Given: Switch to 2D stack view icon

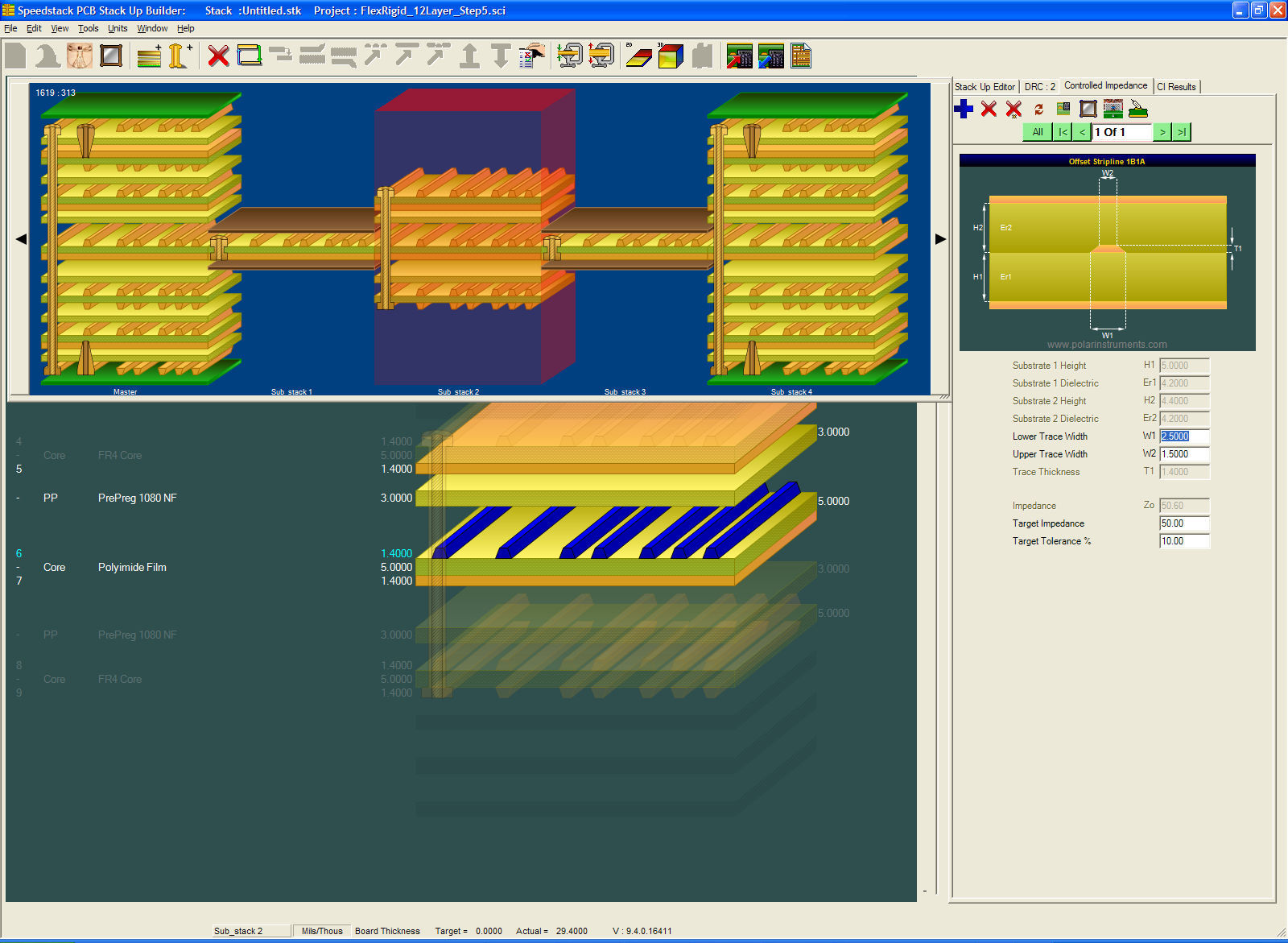Looking at the screenshot, I should tap(639, 56).
